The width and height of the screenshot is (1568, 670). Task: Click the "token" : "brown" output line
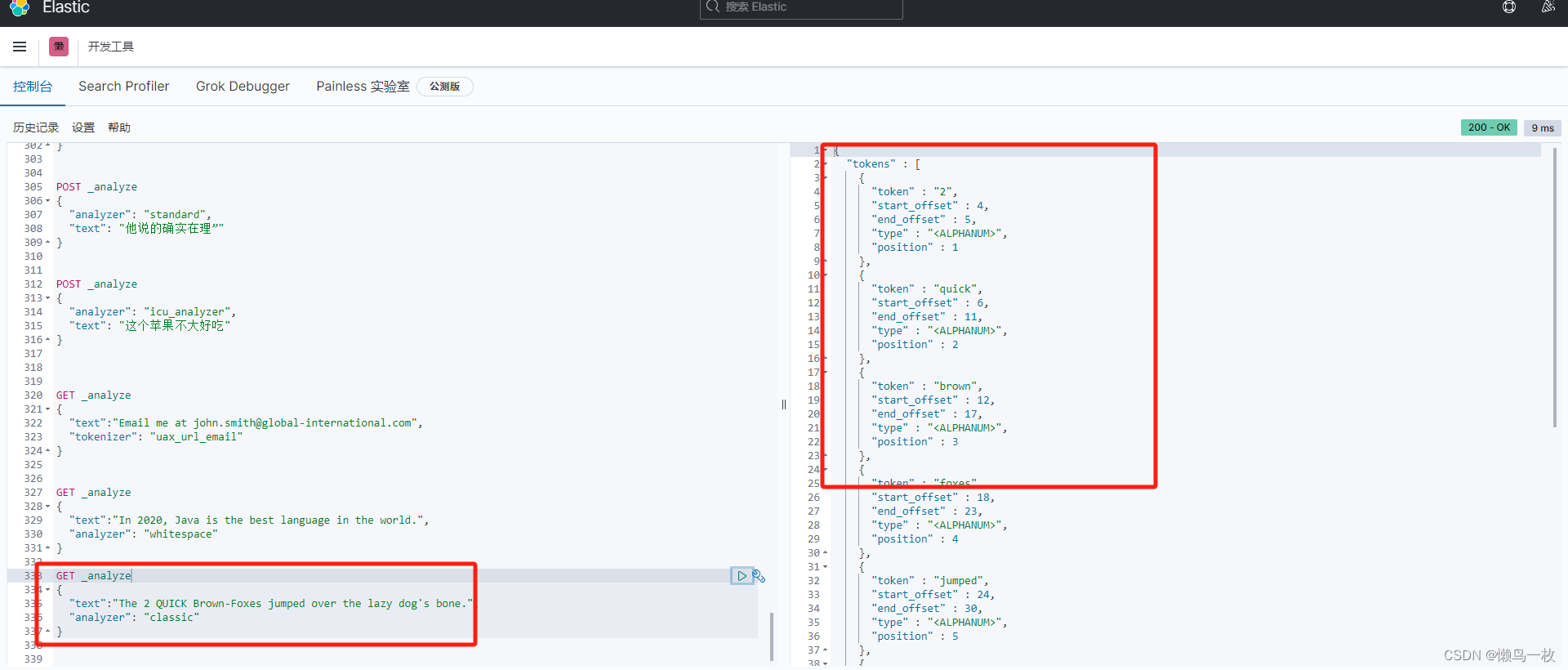coord(927,386)
